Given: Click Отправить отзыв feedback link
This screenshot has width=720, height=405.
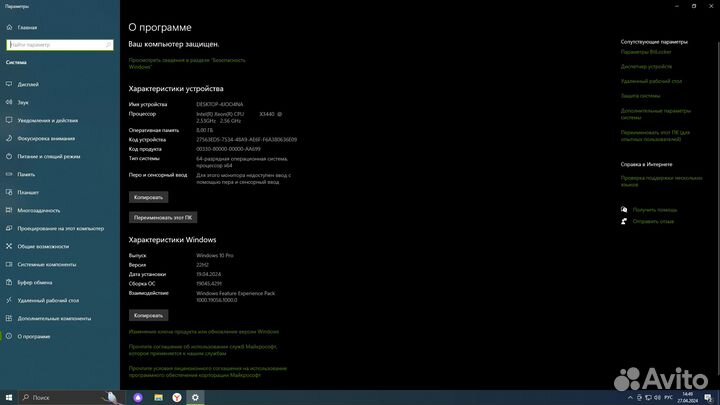Looking at the screenshot, I should pyautogui.click(x=653, y=221).
